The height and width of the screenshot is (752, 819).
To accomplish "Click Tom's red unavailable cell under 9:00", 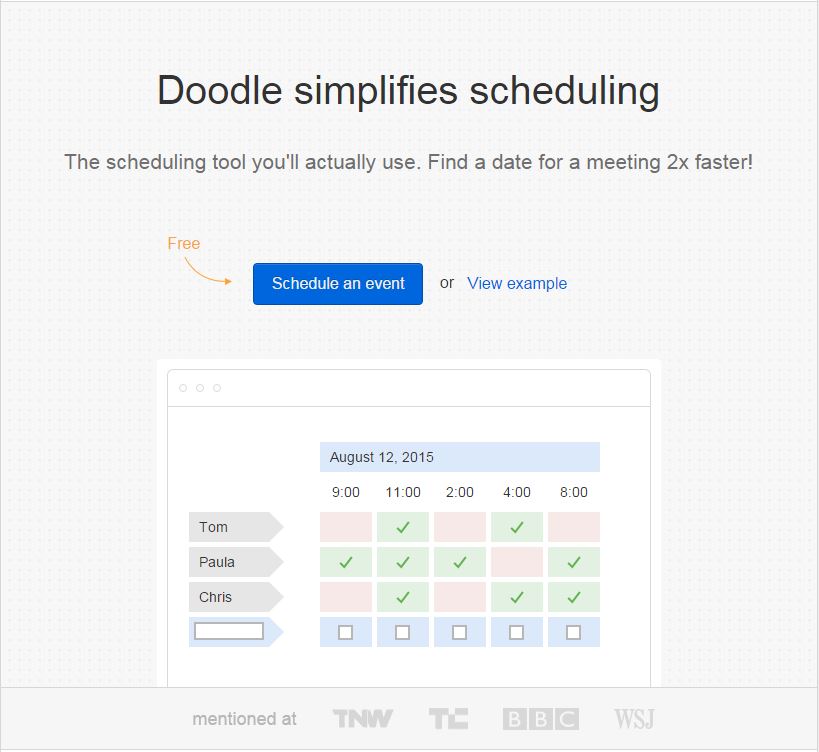I will [346, 527].
